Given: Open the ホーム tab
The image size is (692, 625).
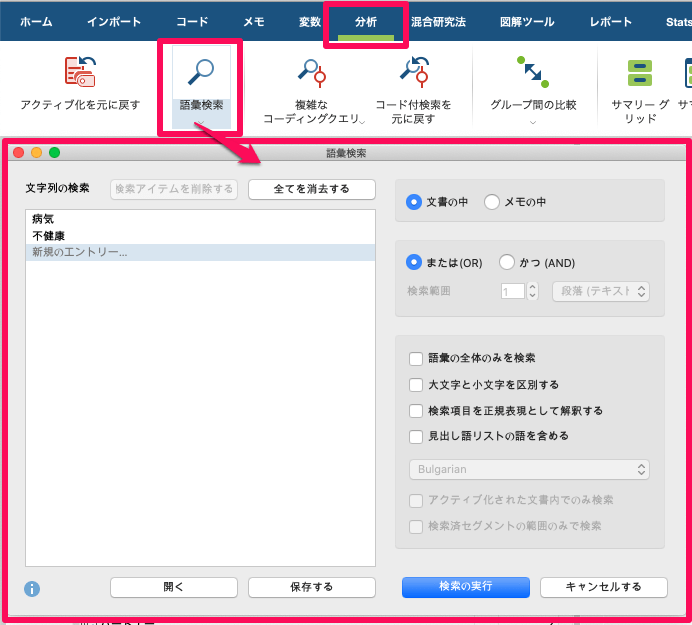Looking at the screenshot, I should point(36,22).
